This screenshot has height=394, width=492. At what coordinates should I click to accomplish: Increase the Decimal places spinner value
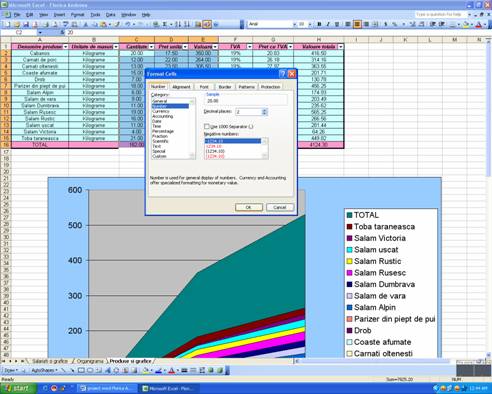pos(264,110)
